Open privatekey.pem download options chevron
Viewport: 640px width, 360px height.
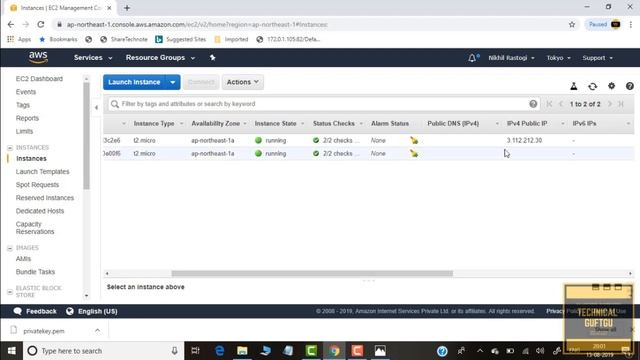coord(98,330)
